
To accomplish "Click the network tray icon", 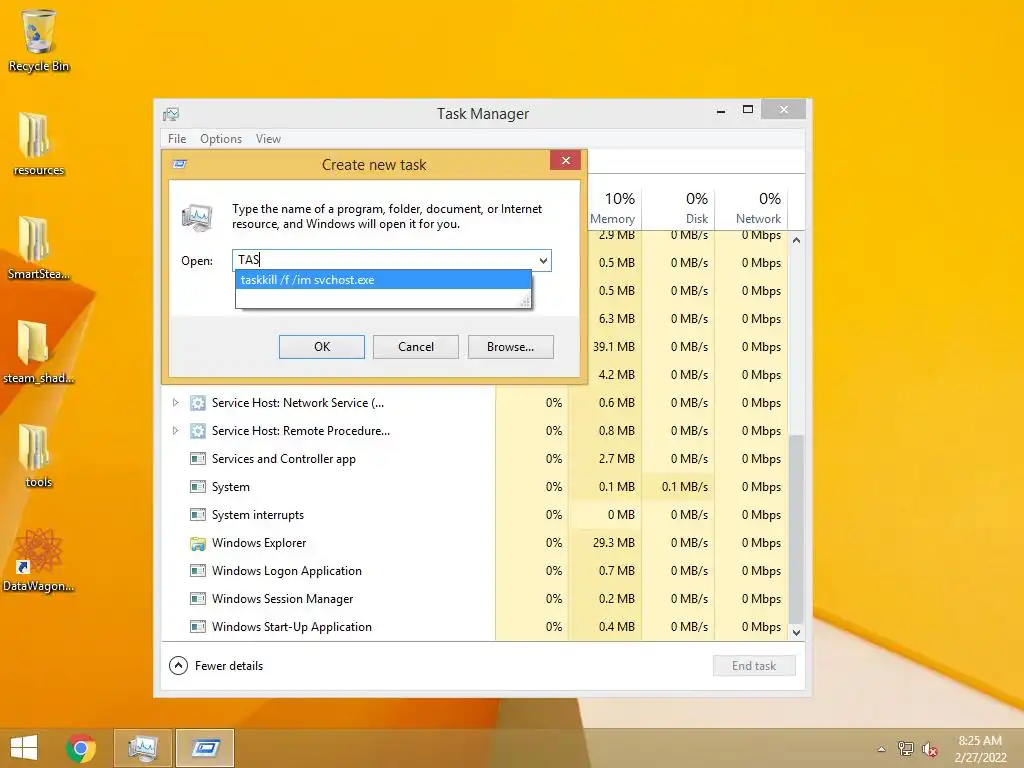I will 906,749.
